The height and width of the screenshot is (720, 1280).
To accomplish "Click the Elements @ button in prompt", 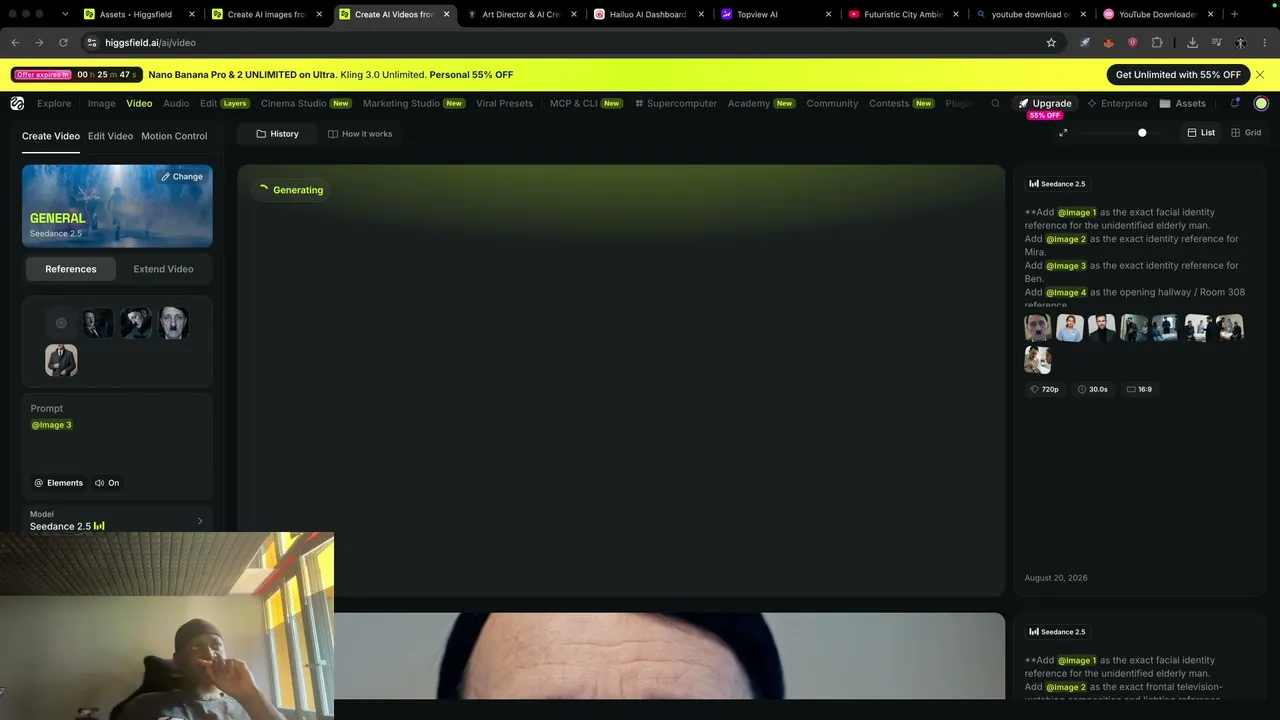I will [59, 483].
